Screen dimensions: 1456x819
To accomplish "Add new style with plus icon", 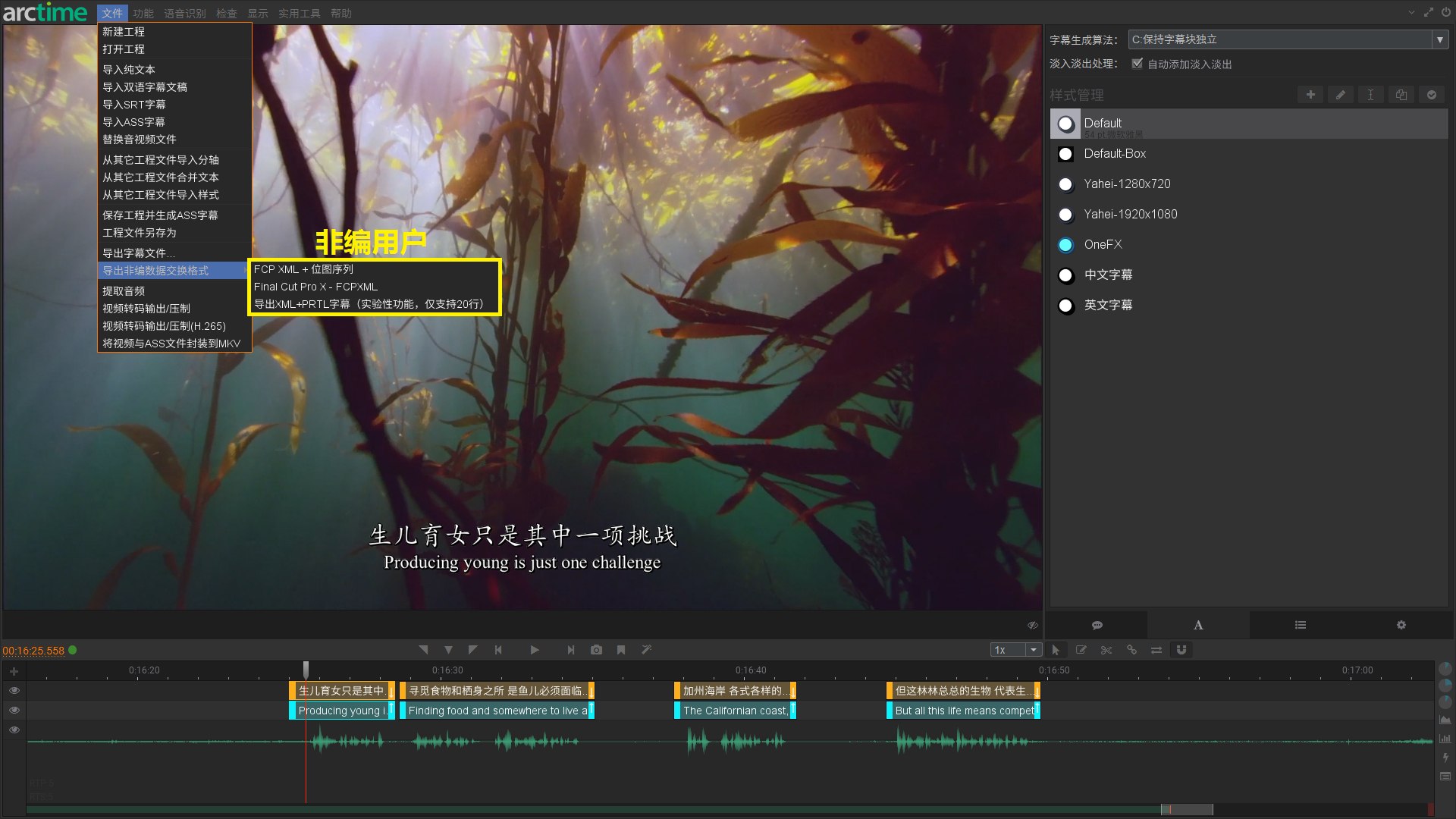I will click(x=1310, y=95).
